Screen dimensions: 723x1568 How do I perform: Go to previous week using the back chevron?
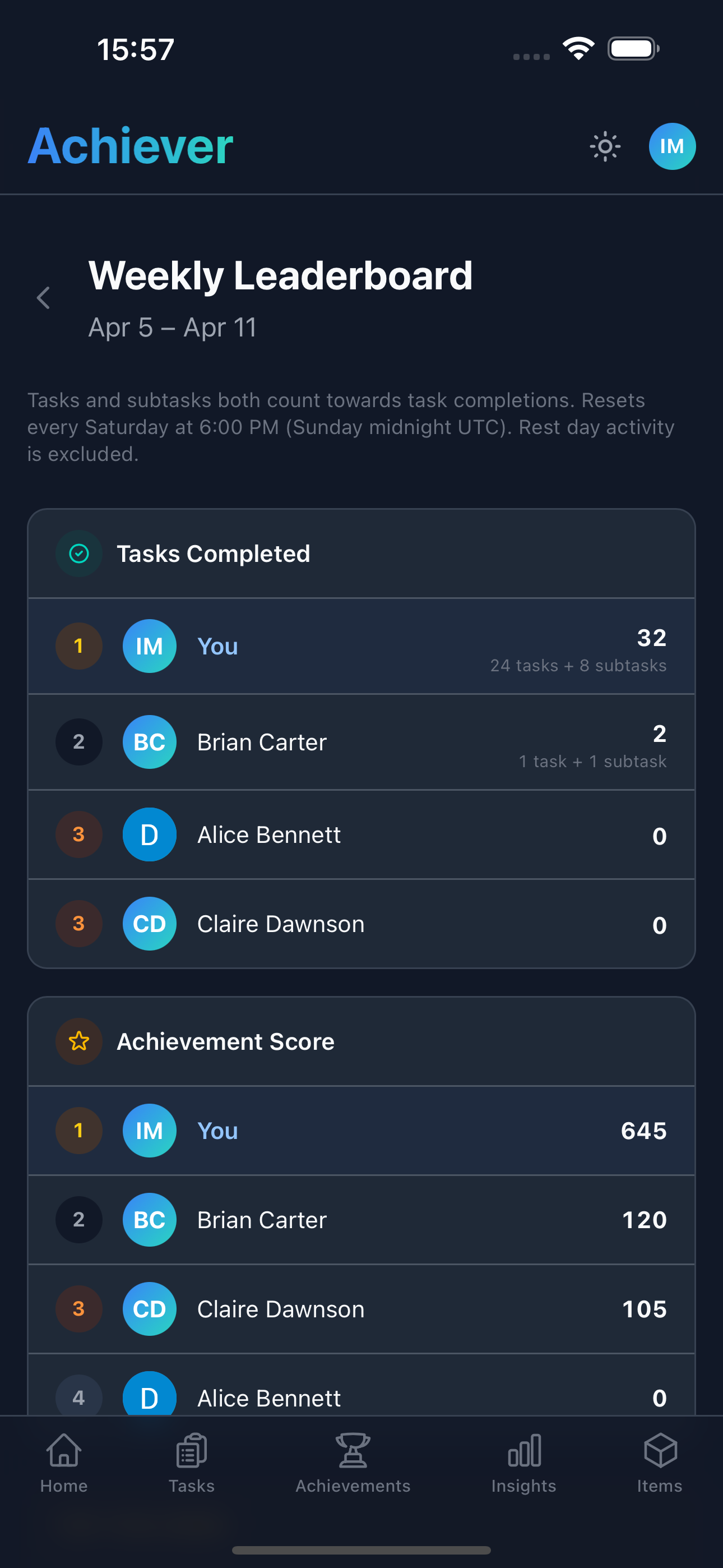click(43, 298)
